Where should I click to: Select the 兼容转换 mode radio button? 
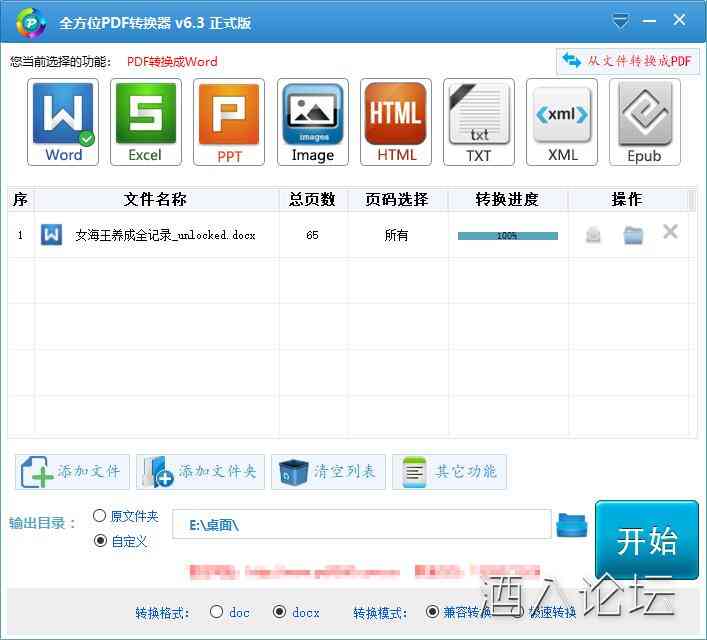pos(432,612)
